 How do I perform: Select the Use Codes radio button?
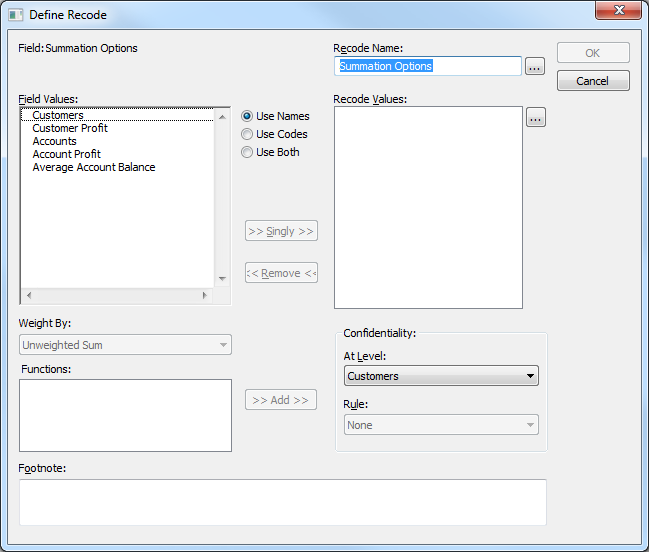(x=247, y=134)
